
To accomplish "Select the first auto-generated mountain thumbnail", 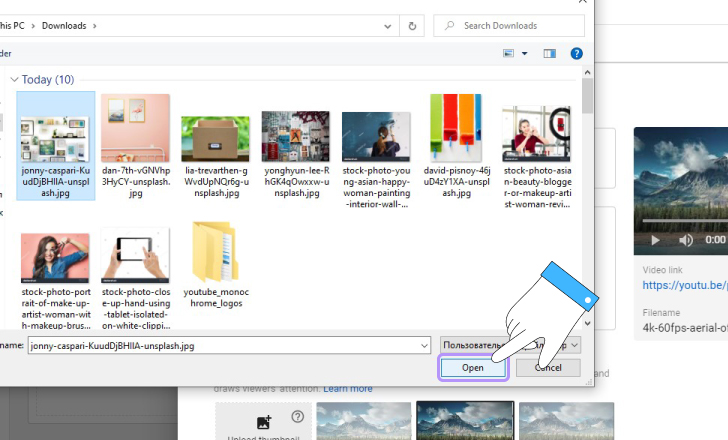I will [x=364, y=421].
